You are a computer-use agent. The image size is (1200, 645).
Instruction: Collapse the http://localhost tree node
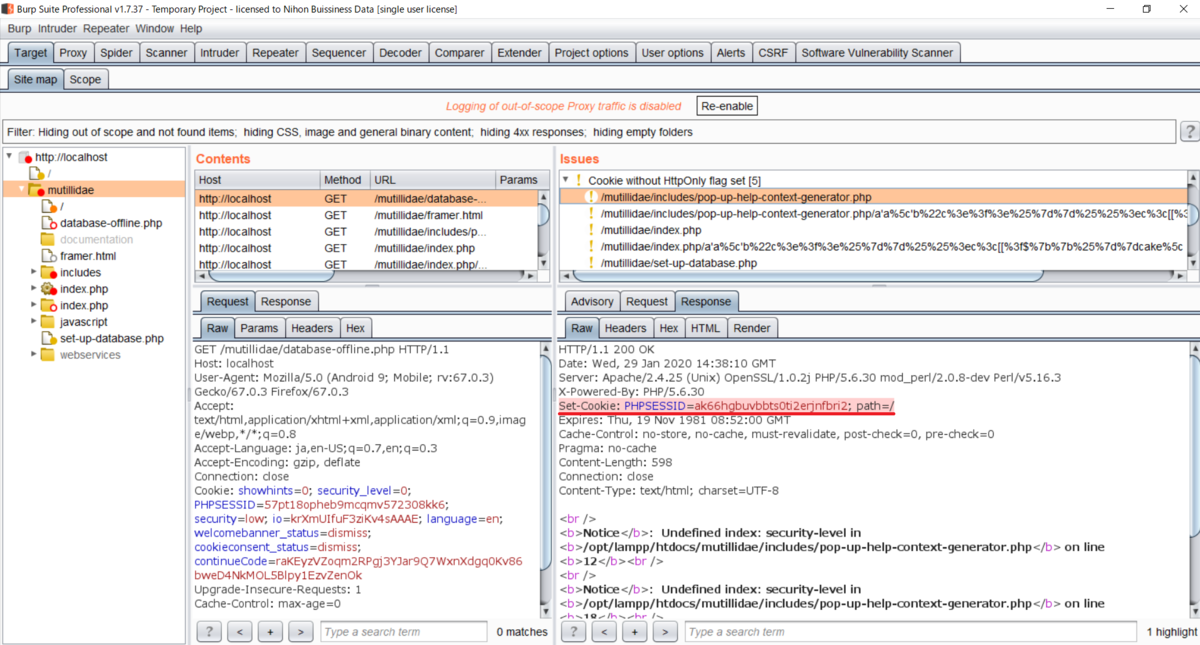point(9,157)
